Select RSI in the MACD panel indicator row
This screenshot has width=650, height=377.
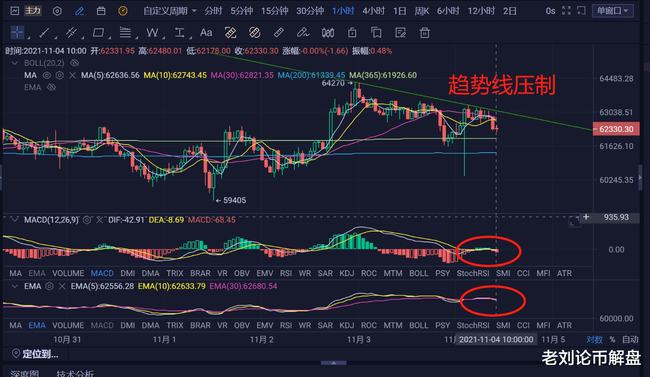coord(286,273)
